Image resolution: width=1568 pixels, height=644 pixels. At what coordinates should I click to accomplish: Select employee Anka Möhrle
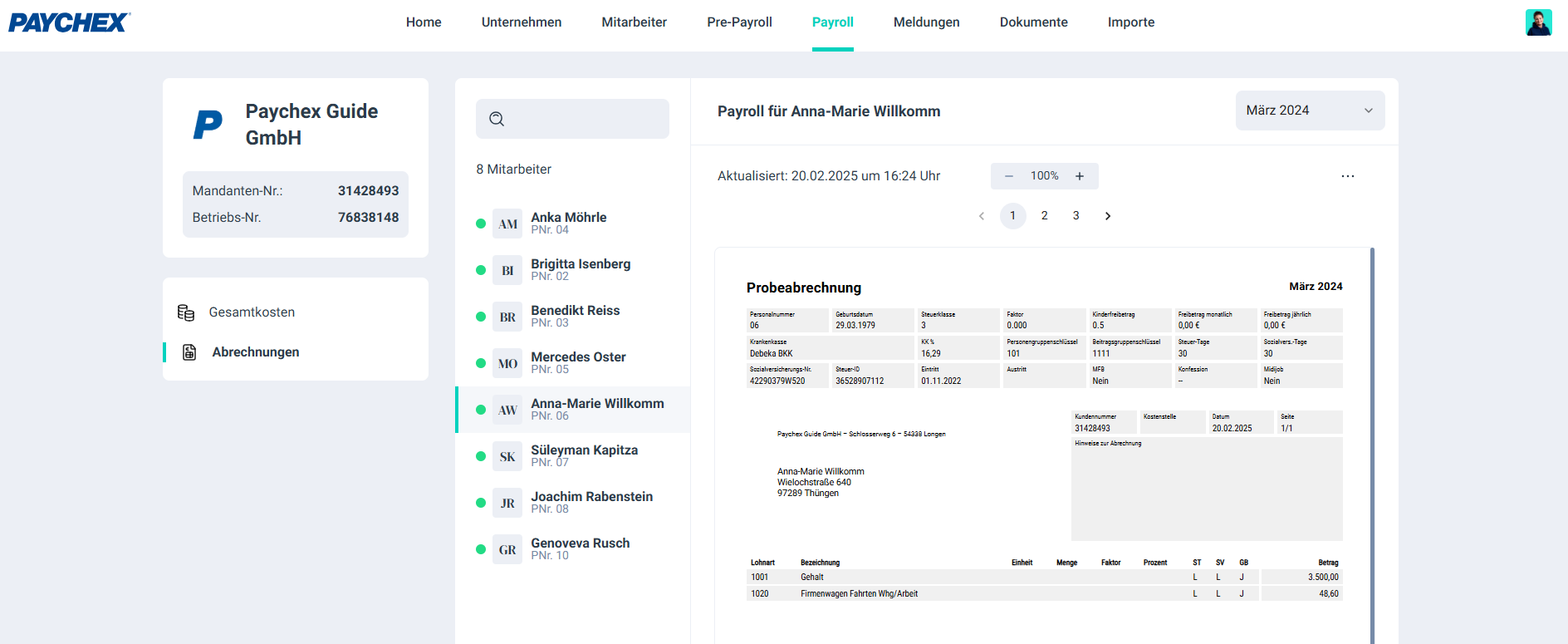(x=573, y=224)
